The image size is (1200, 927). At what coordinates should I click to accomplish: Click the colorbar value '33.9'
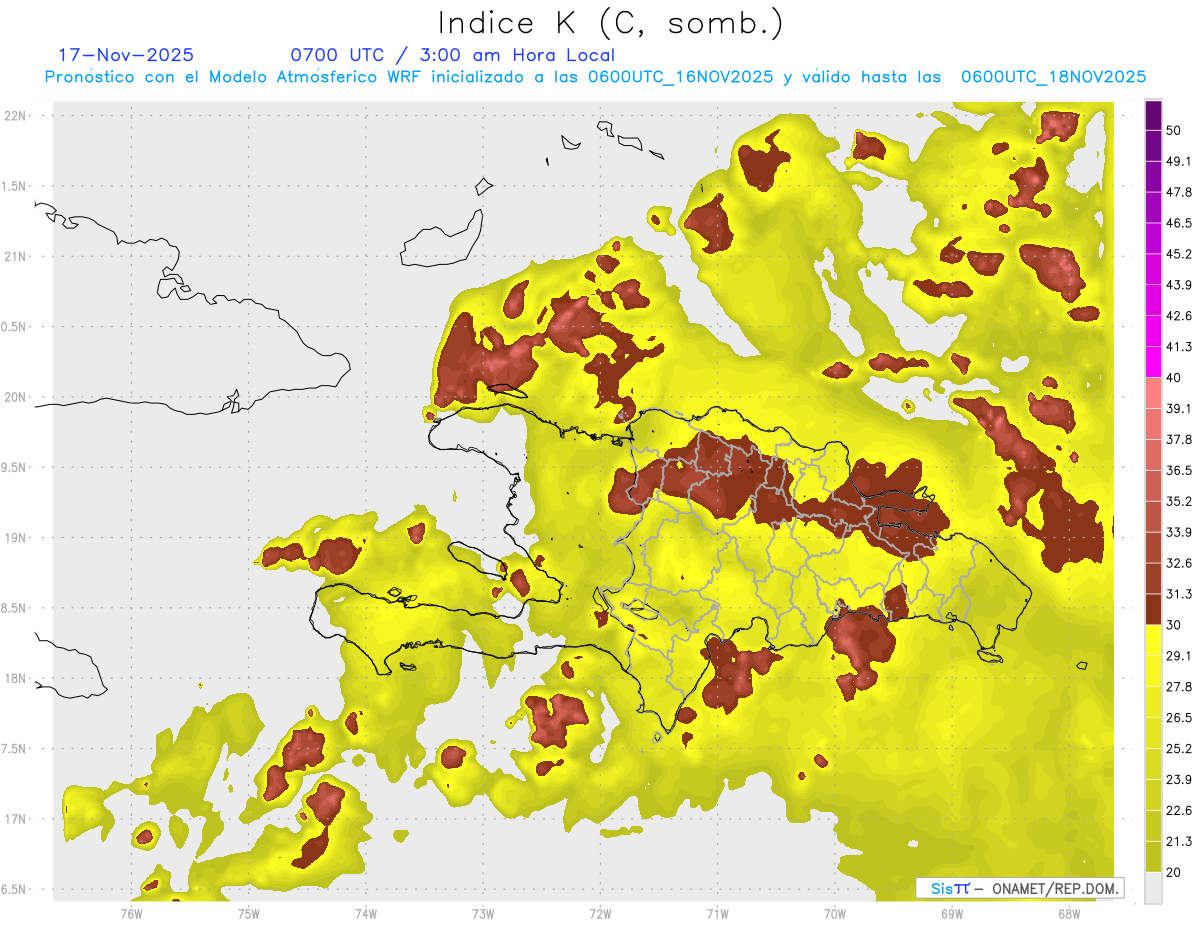(1179, 532)
